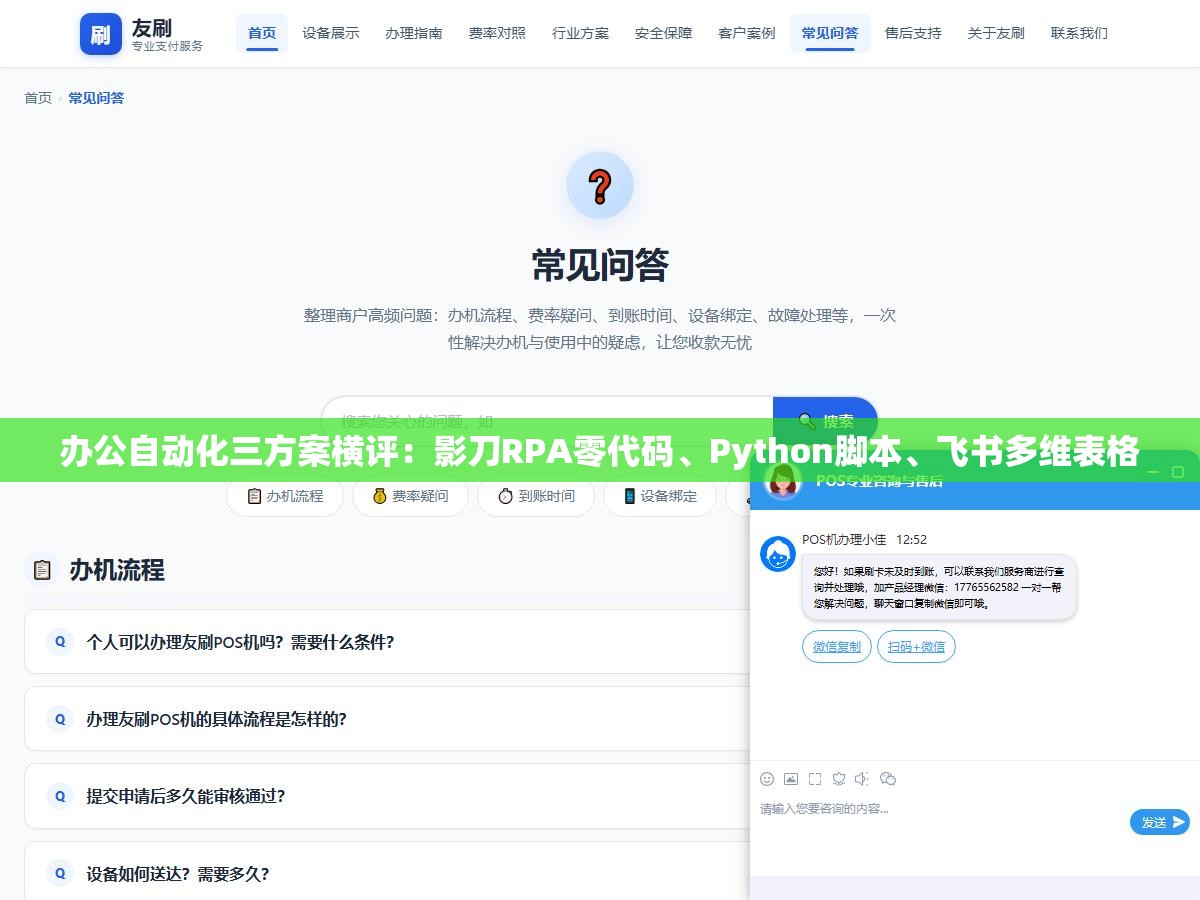Open 联系我们 in the nav bar

(x=1079, y=33)
